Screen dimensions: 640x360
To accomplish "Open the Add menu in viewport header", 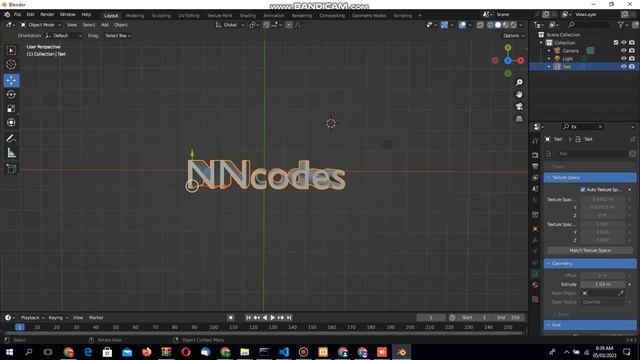I will (x=105, y=25).
